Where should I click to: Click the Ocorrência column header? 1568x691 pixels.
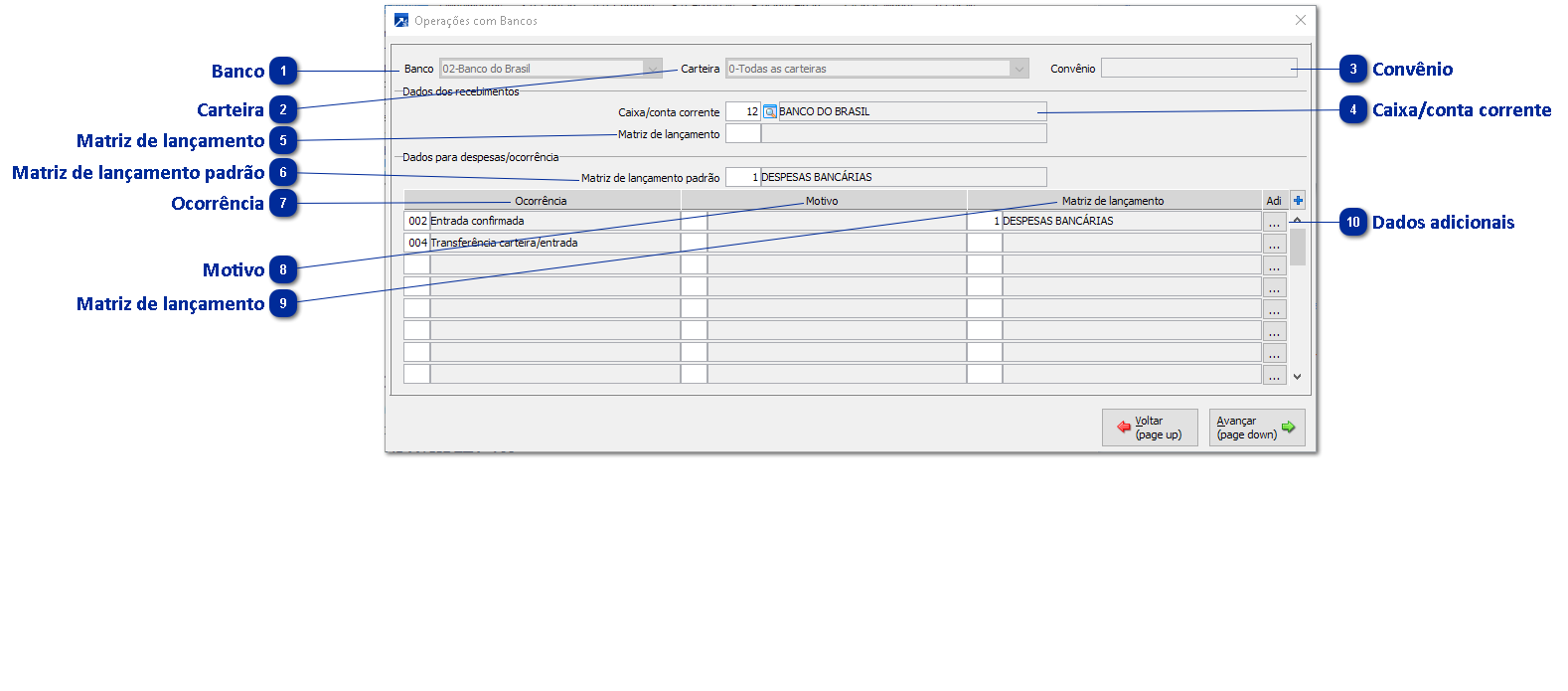tap(542, 200)
